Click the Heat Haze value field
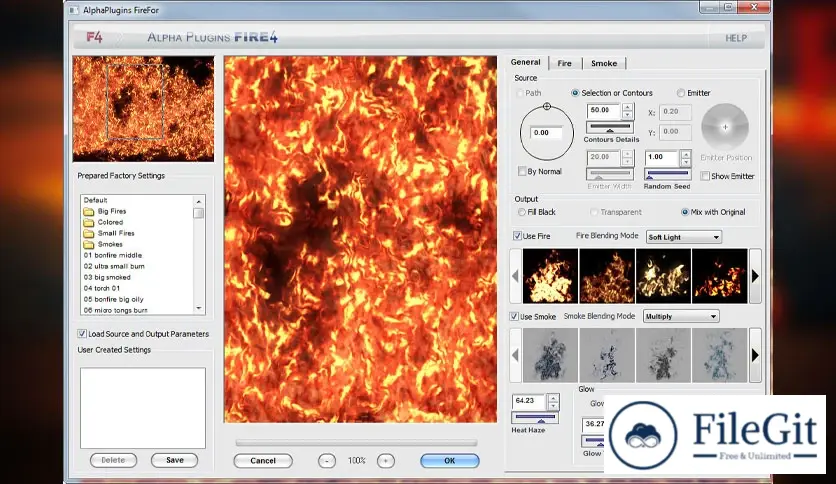This screenshot has width=836, height=484. (529, 401)
